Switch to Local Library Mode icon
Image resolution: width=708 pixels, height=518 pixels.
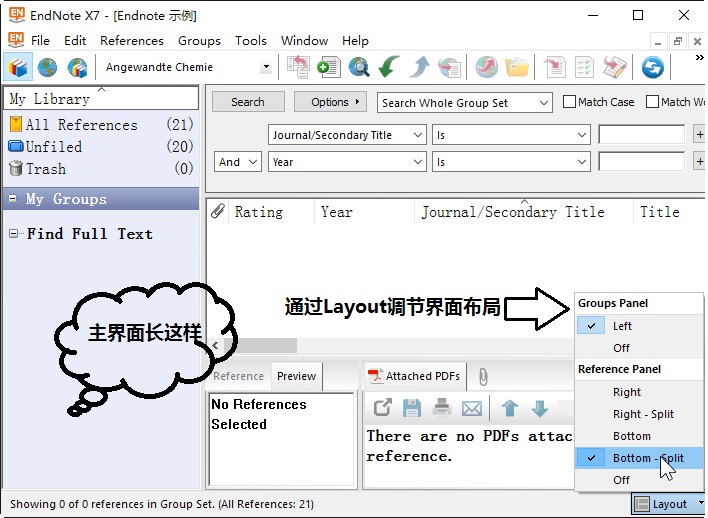18,67
